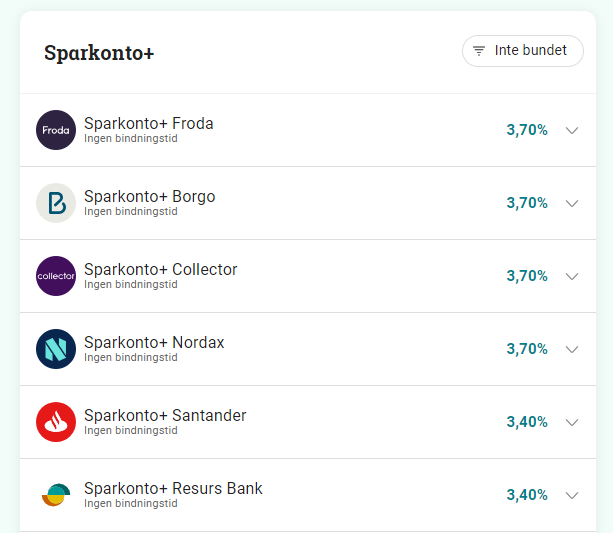Open the Sparkonto+ Resurs Bank account name

173,489
